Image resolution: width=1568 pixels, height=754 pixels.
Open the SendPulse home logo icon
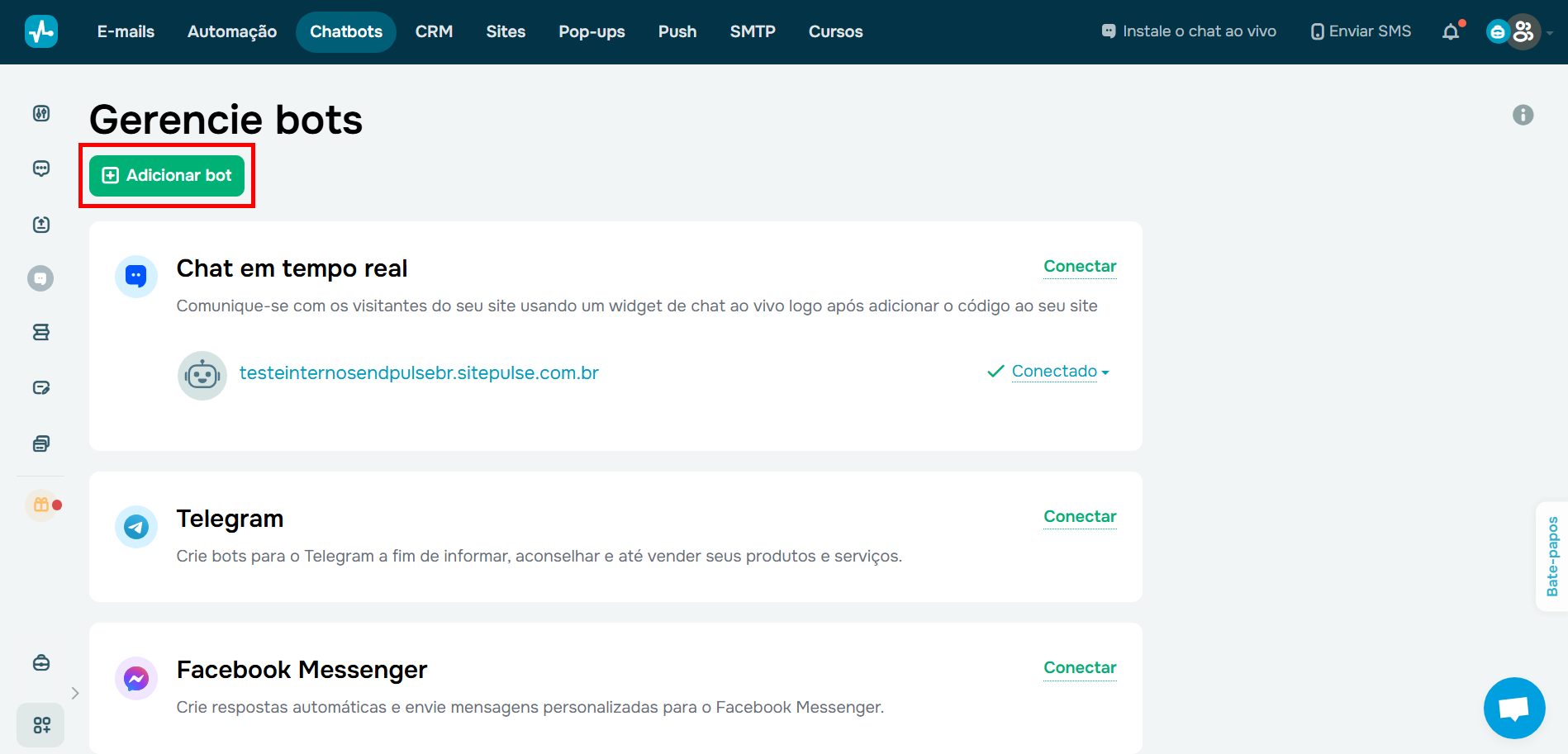coord(40,31)
